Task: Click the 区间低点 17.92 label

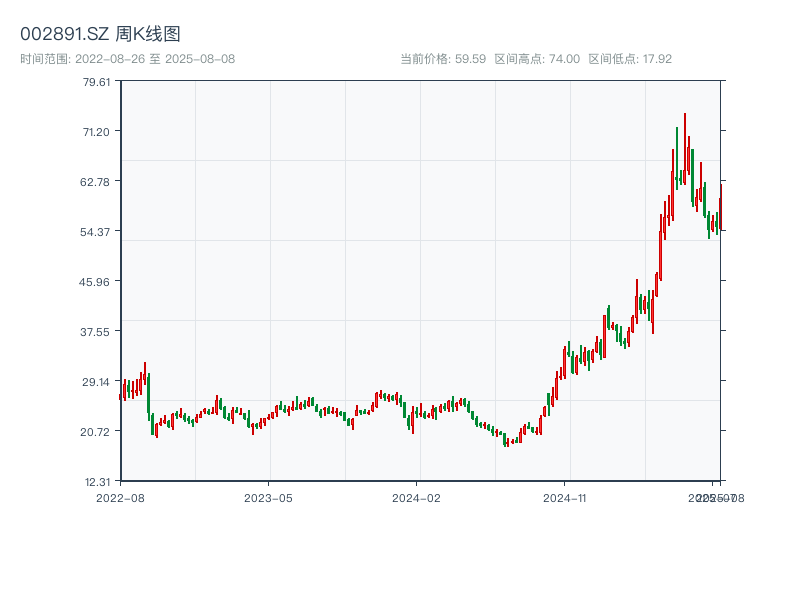Action: (x=630, y=59)
